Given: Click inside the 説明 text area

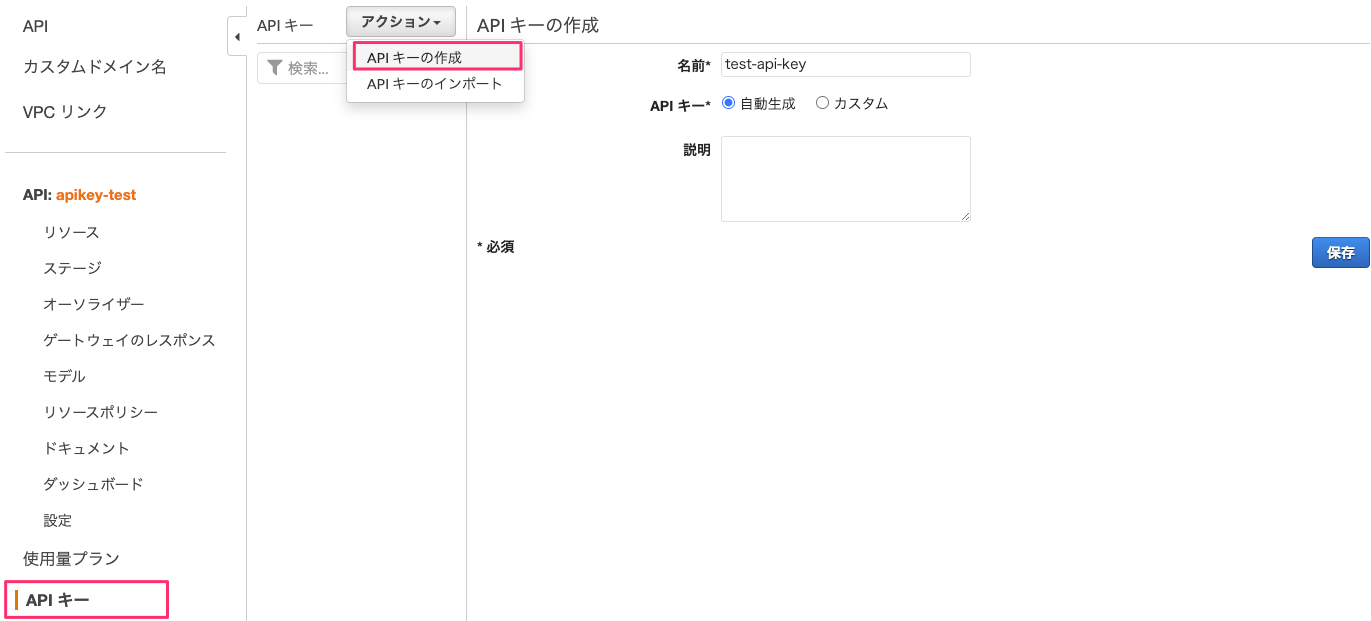Looking at the screenshot, I should (x=845, y=178).
